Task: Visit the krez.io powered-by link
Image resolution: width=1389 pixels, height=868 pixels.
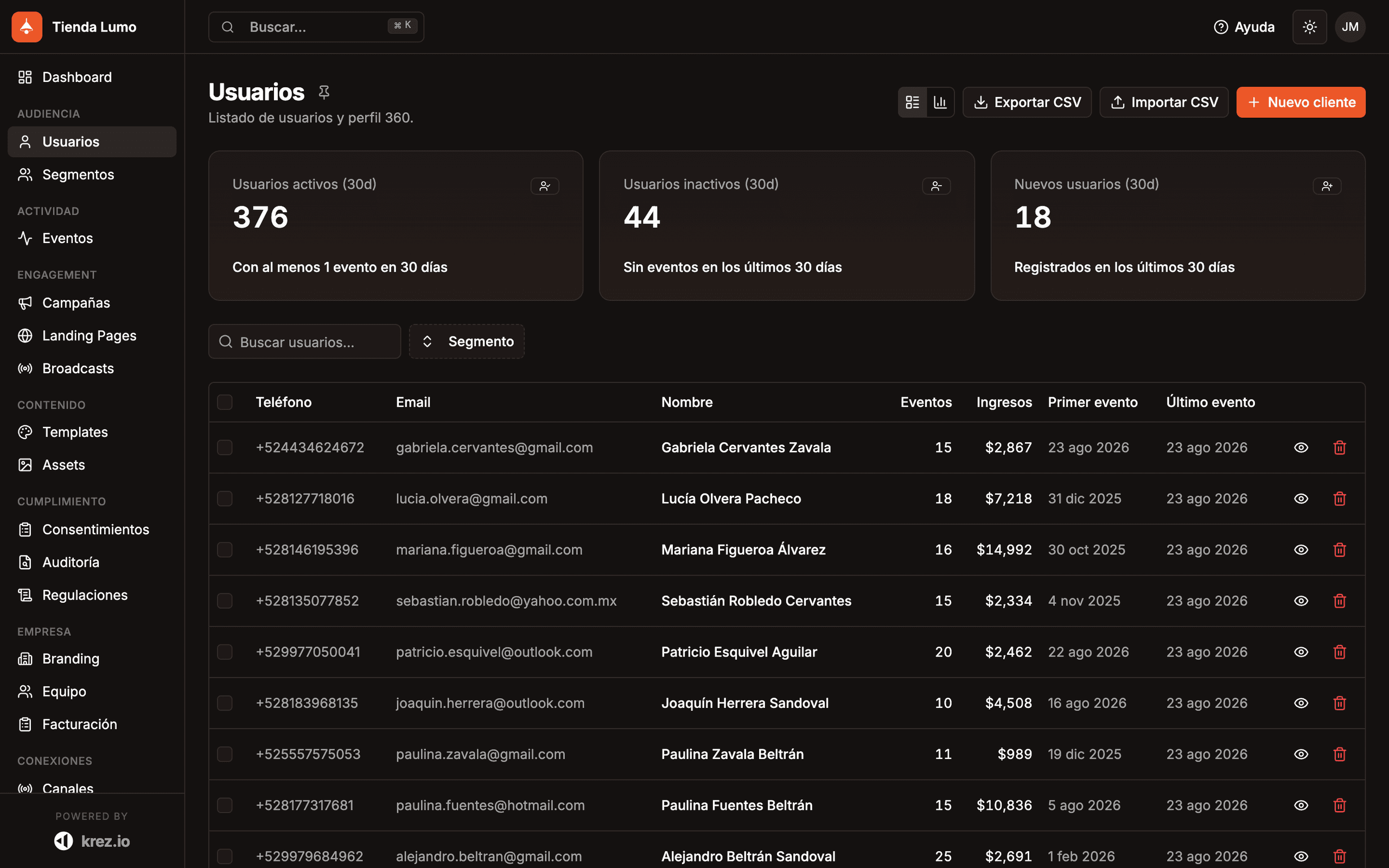Action: coord(92,841)
